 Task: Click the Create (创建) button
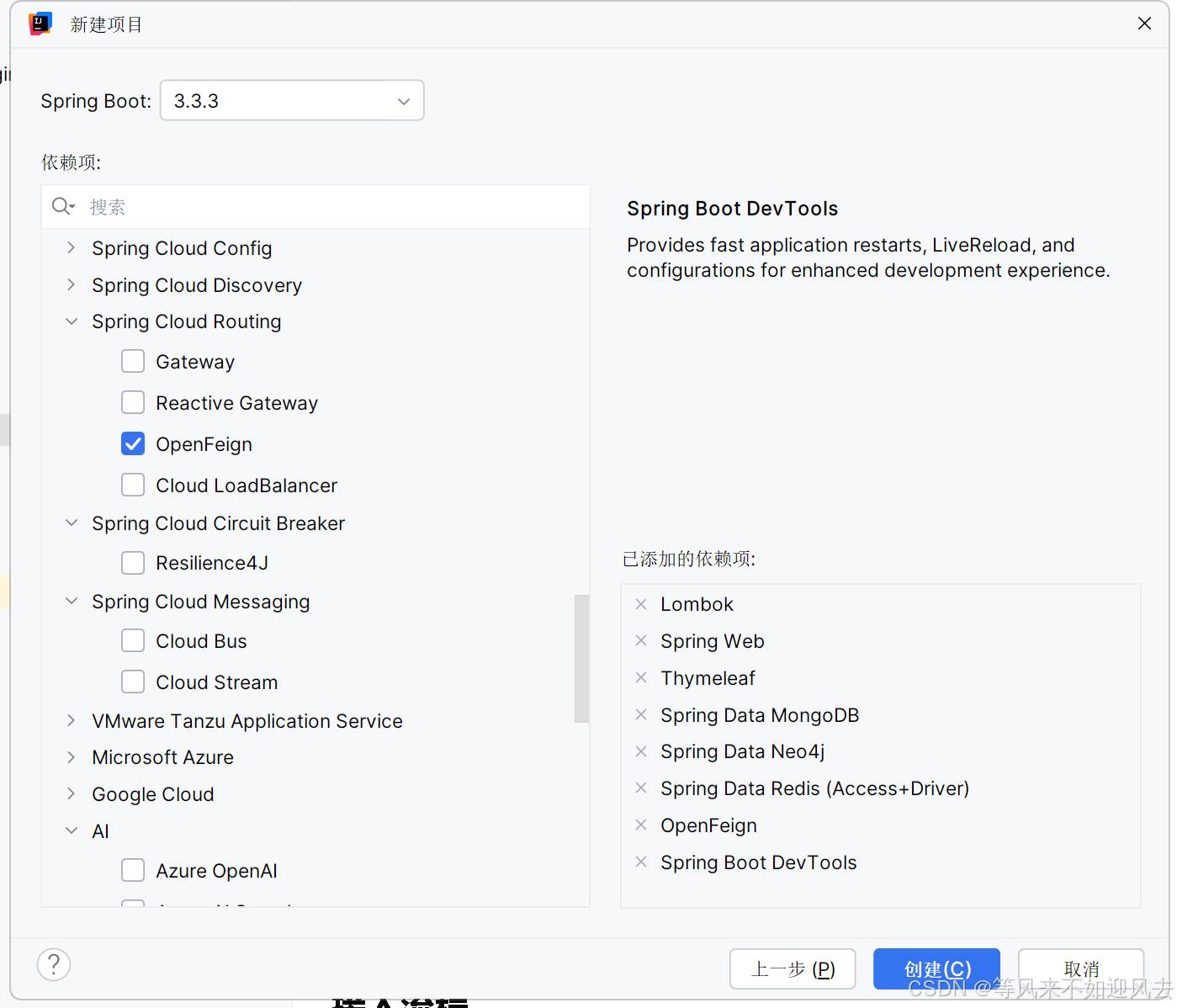coord(936,969)
